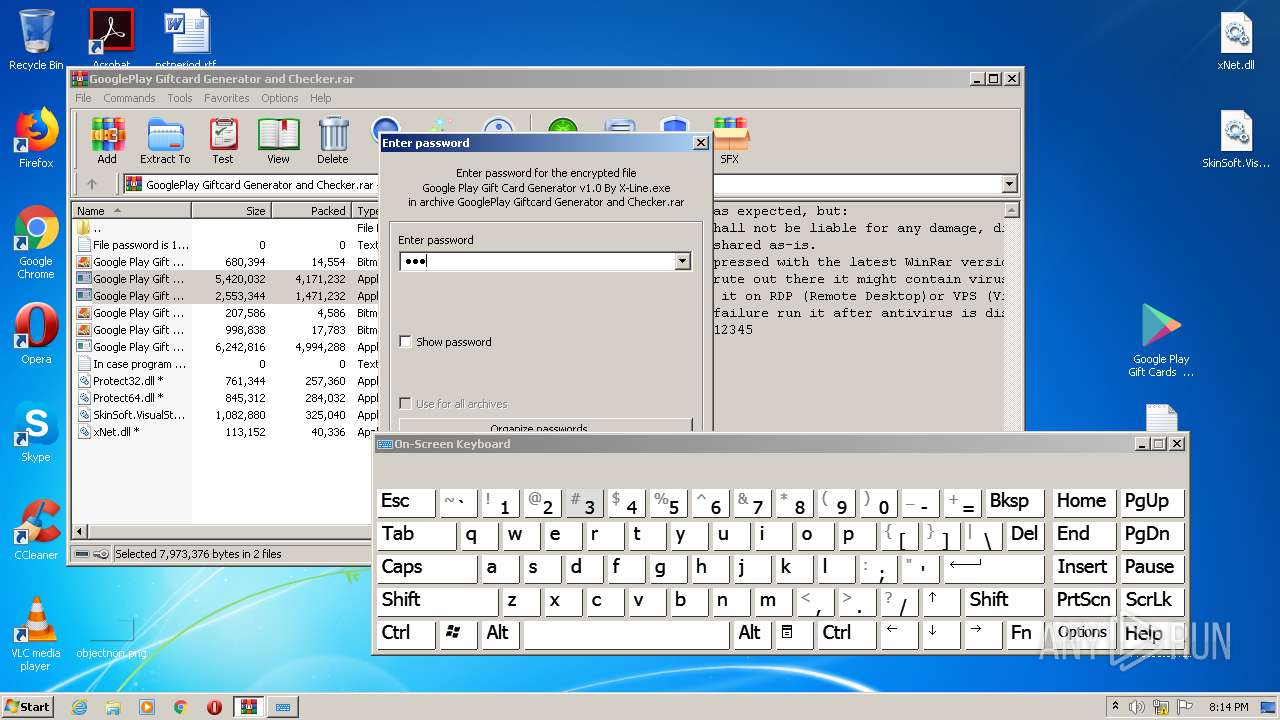Open CCleaner desktop shortcut
The height and width of the screenshot is (720, 1280).
36,530
